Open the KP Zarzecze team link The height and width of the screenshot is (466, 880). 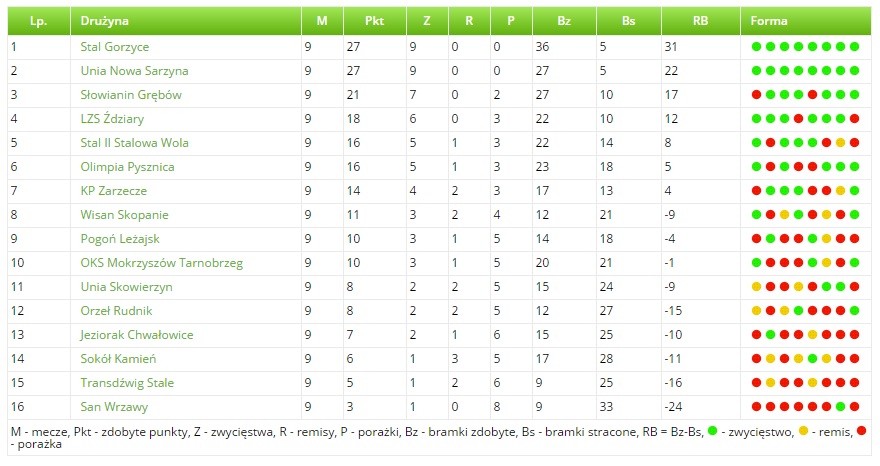tap(114, 191)
